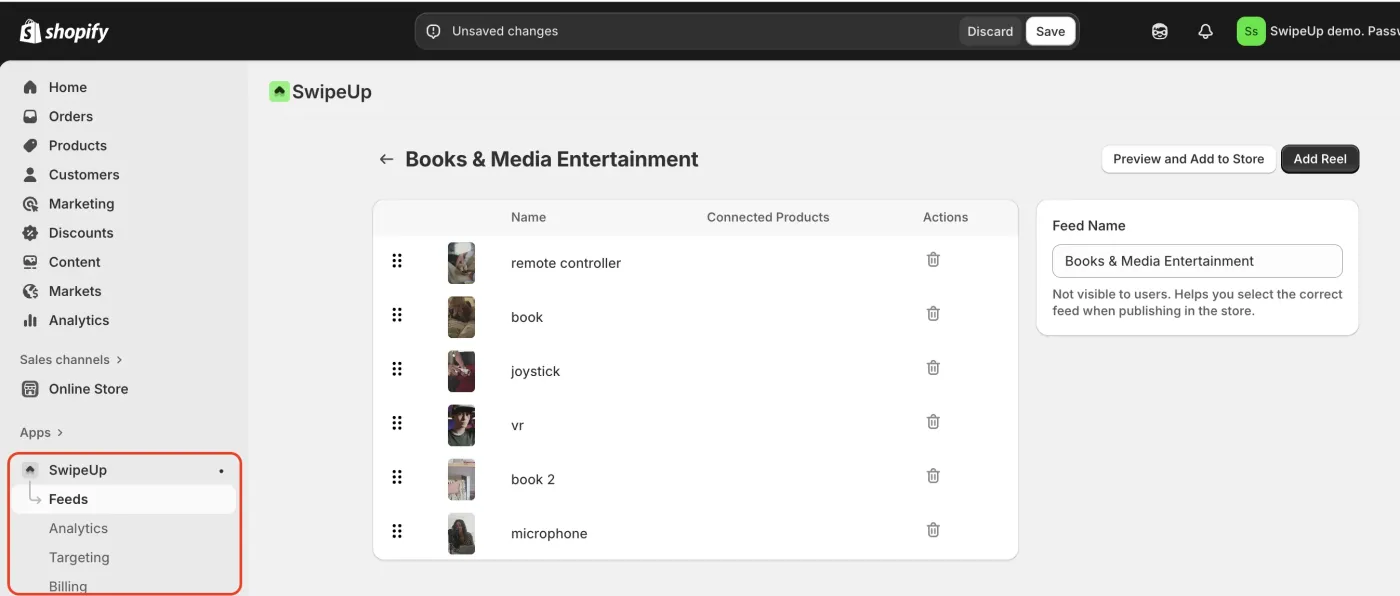This screenshot has height=596, width=1400.
Task: Delete the remote controller reel
Action: (933, 260)
